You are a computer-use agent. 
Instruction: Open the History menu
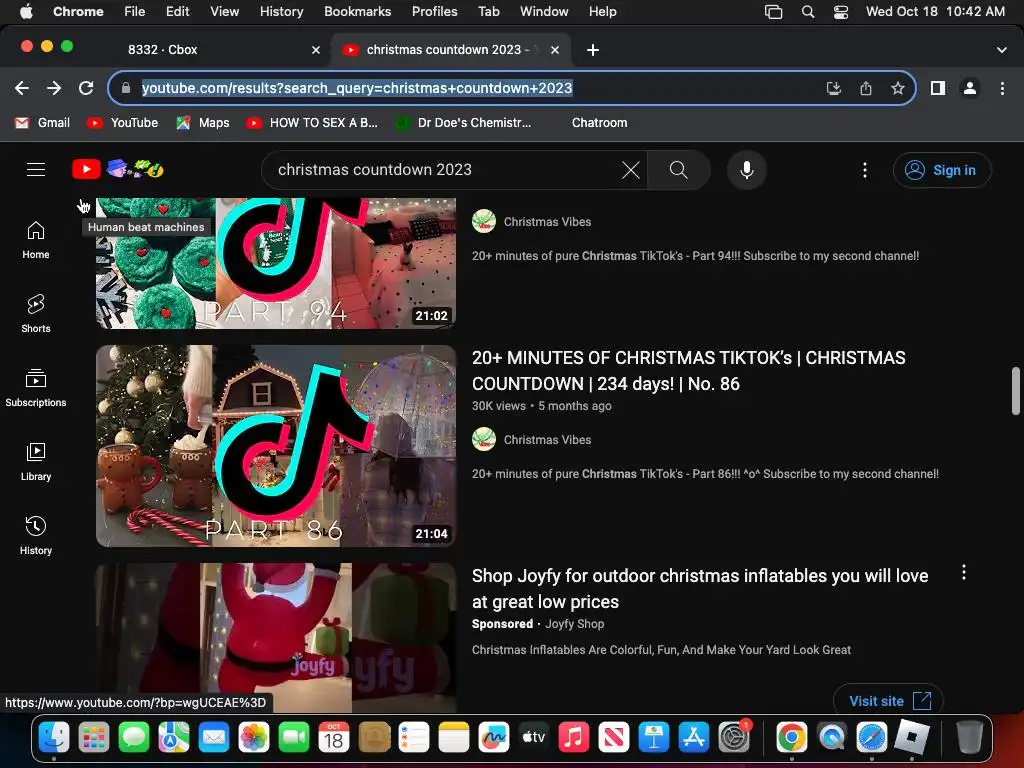[x=281, y=12]
